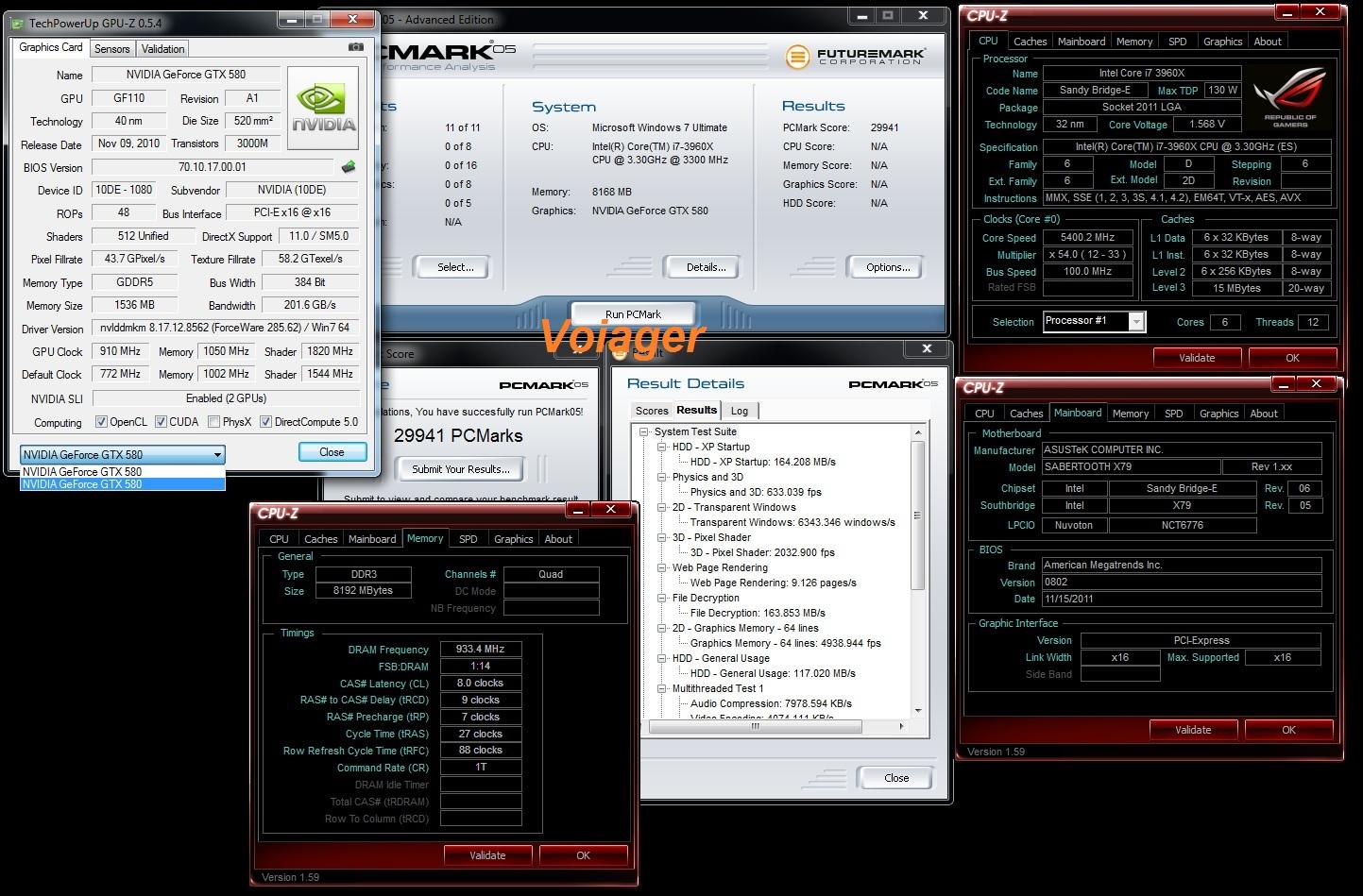Click the Select... button in PCMark05
1363x896 pixels.
point(455,267)
